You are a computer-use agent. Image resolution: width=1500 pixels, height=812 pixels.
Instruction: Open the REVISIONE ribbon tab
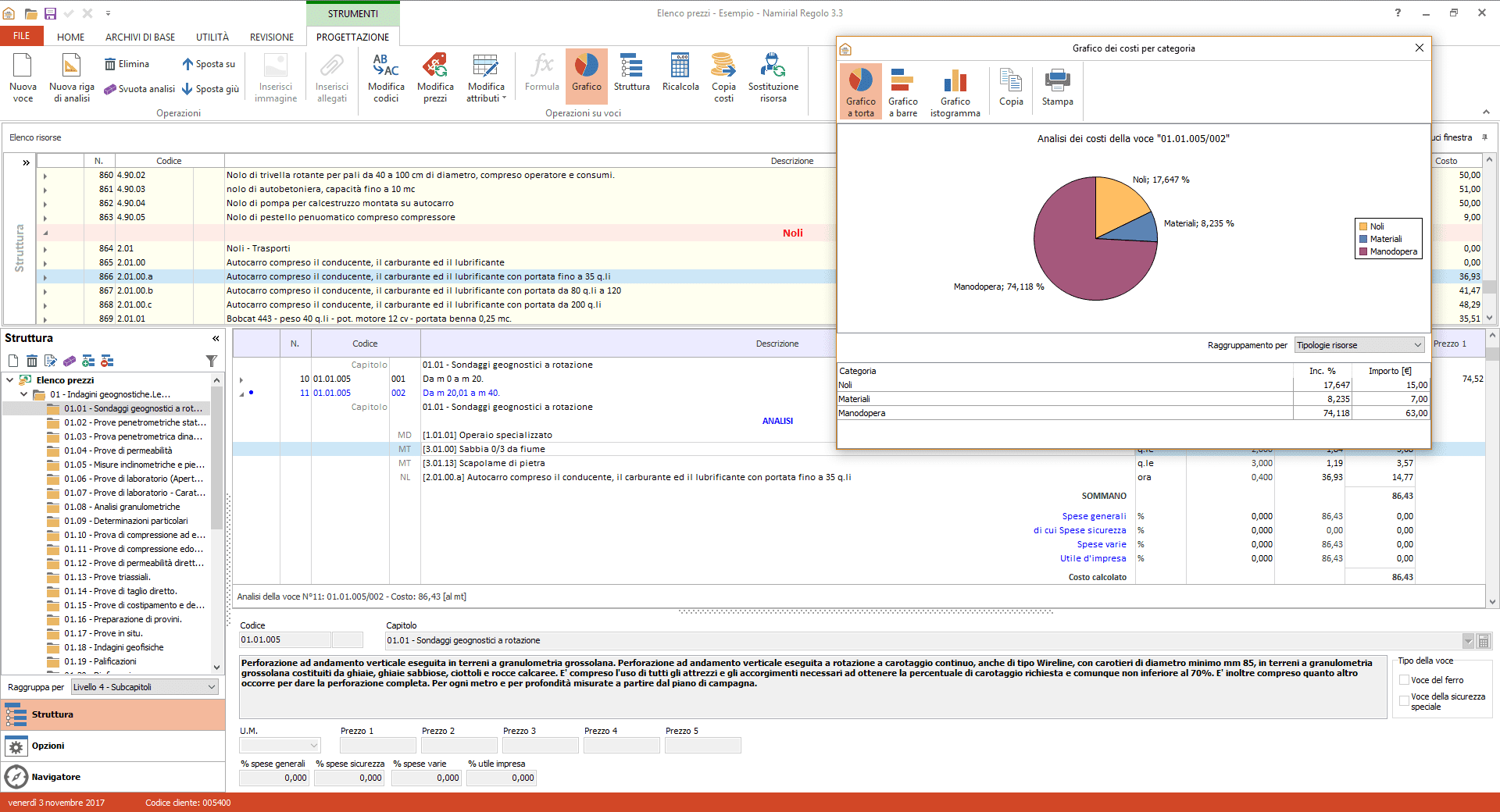(271, 37)
